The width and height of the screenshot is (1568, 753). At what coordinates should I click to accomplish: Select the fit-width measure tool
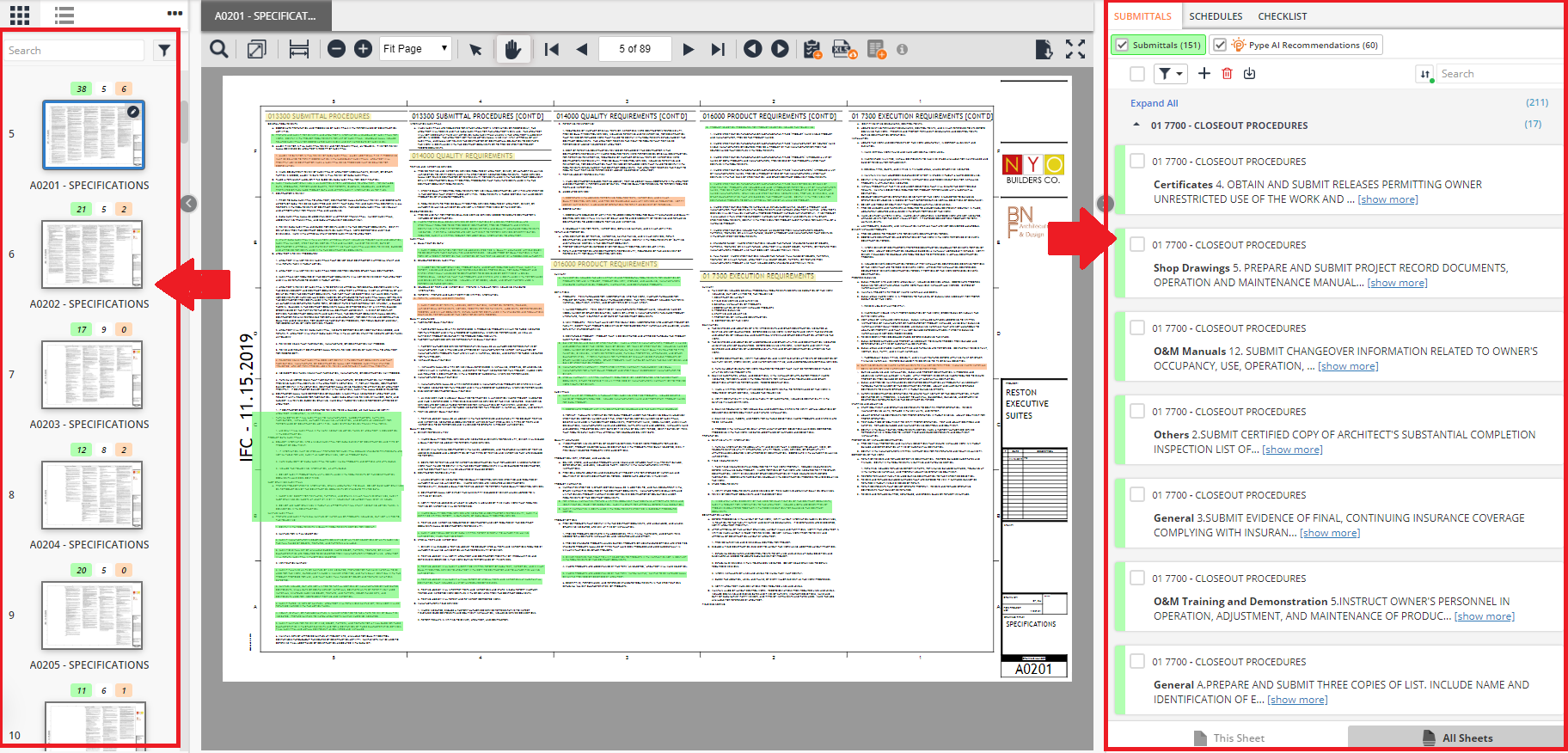point(298,49)
